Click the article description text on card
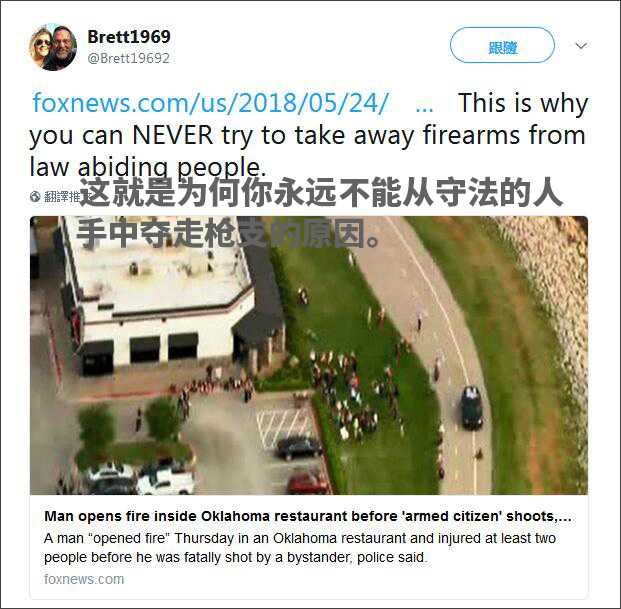This screenshot has height=609, width=621. point(300,548)
